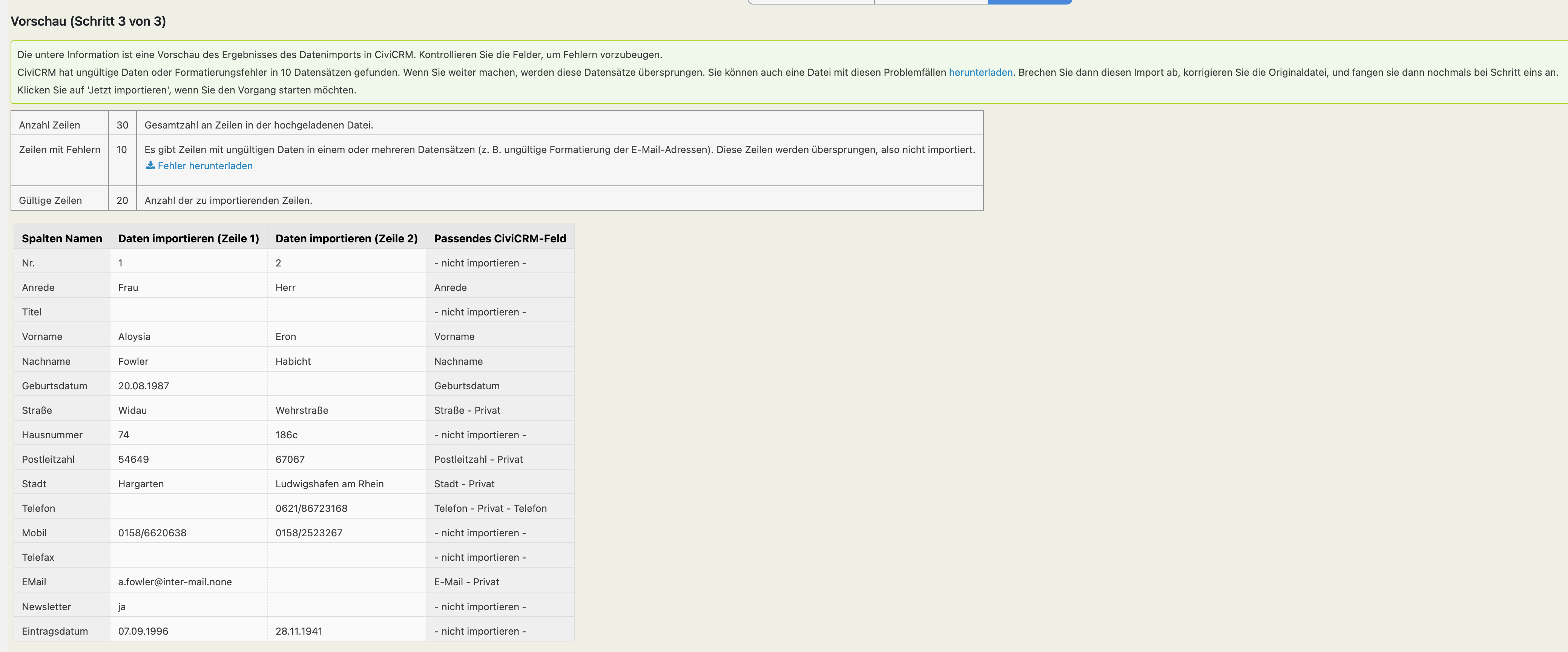Click the download icon beside Fehler herunterladen

(150, 165)
